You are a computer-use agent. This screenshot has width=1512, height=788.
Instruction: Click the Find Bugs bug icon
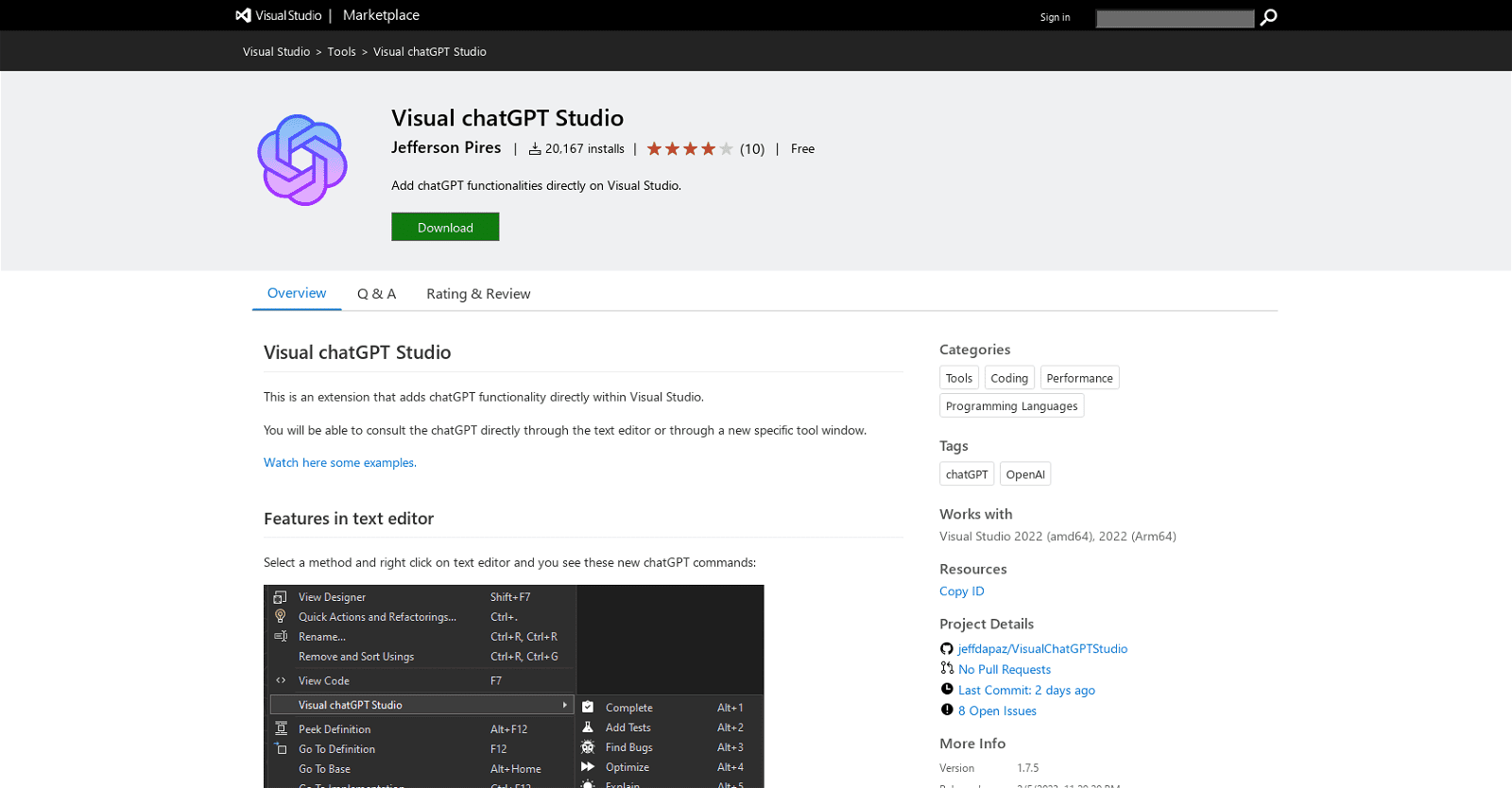588,746
